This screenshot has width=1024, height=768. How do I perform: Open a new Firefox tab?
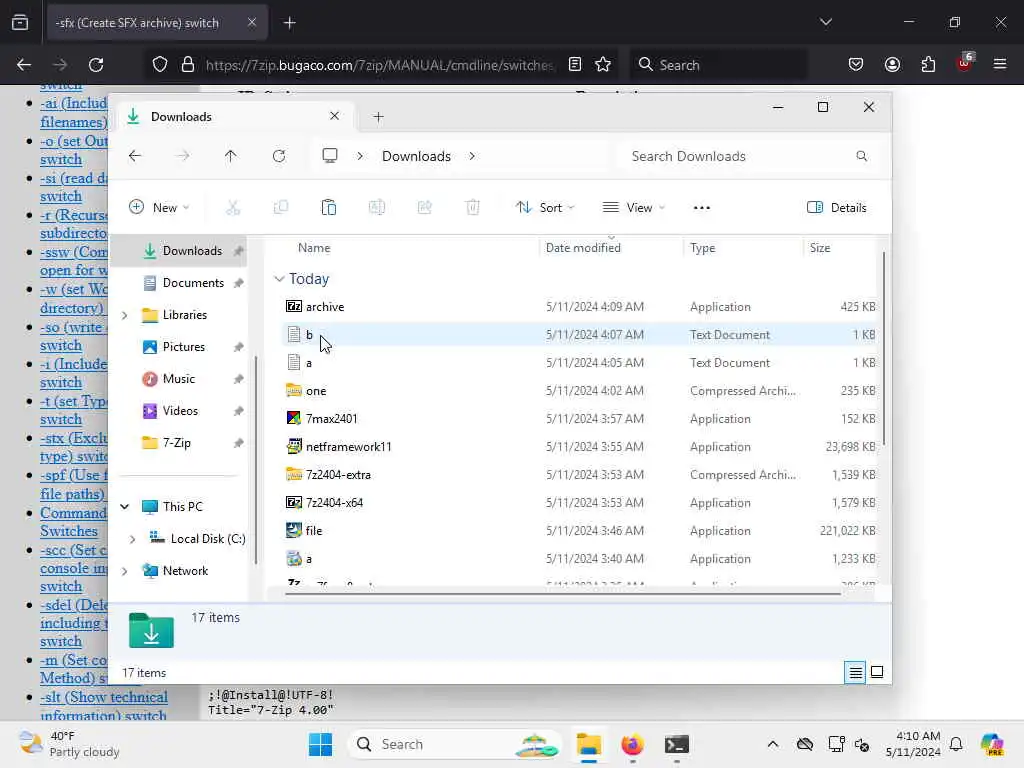[x=290, y=23]
